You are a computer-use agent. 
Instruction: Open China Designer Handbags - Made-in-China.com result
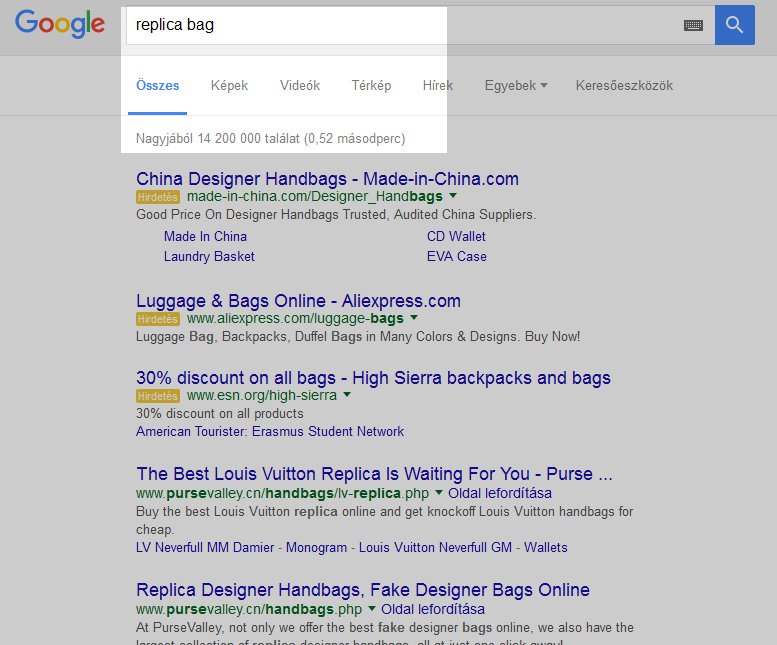click(327, 178)
